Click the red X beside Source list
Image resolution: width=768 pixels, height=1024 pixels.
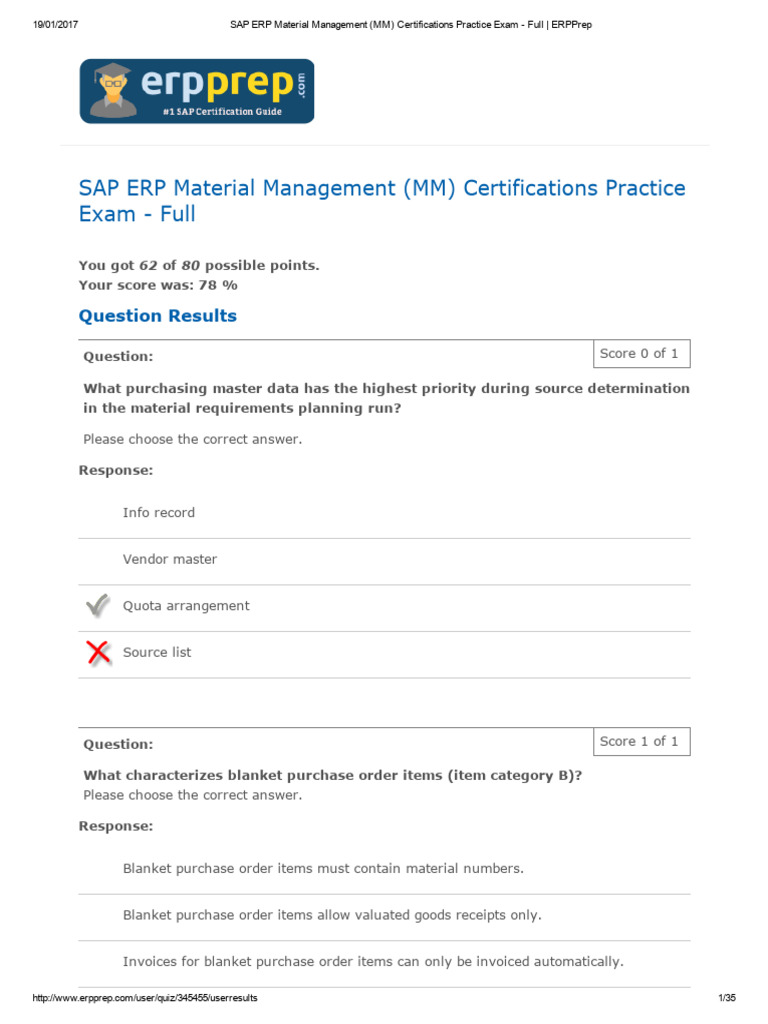[x=98, y=653]
